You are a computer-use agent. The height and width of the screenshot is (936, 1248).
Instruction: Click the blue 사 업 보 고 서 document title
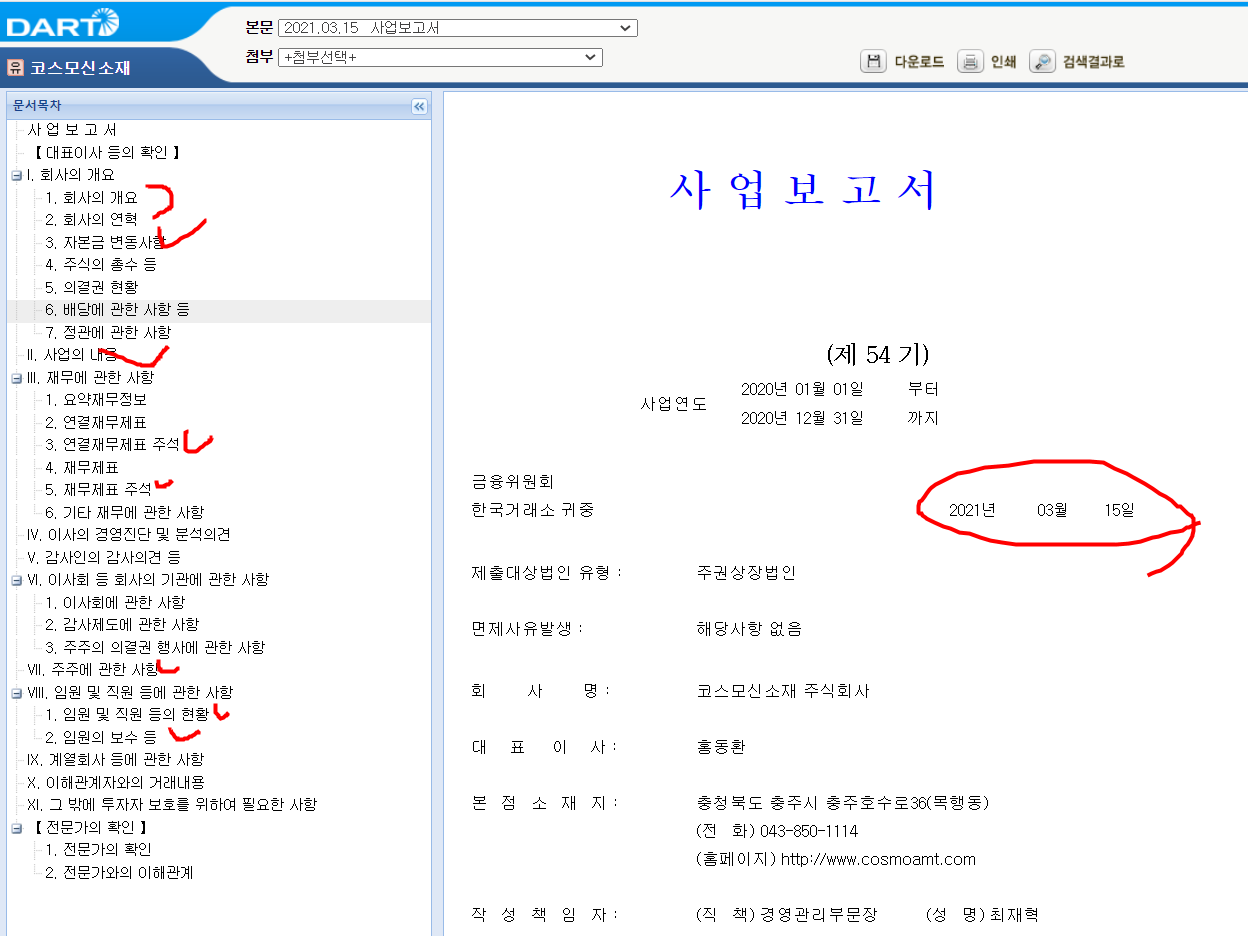[x=803, y=190]
